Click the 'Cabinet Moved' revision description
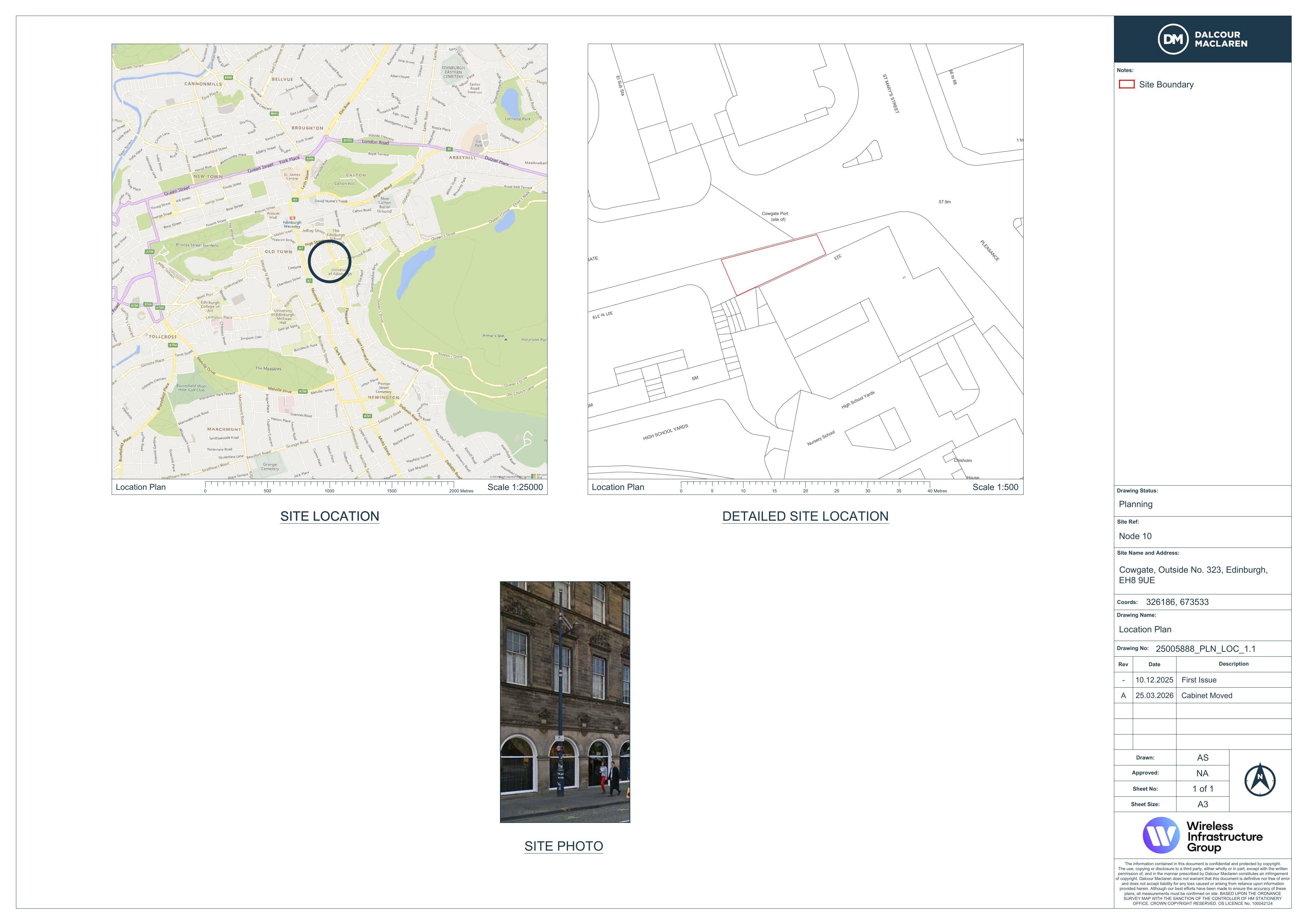Screen dimensions: 1307x924 tap(1207, 696)
